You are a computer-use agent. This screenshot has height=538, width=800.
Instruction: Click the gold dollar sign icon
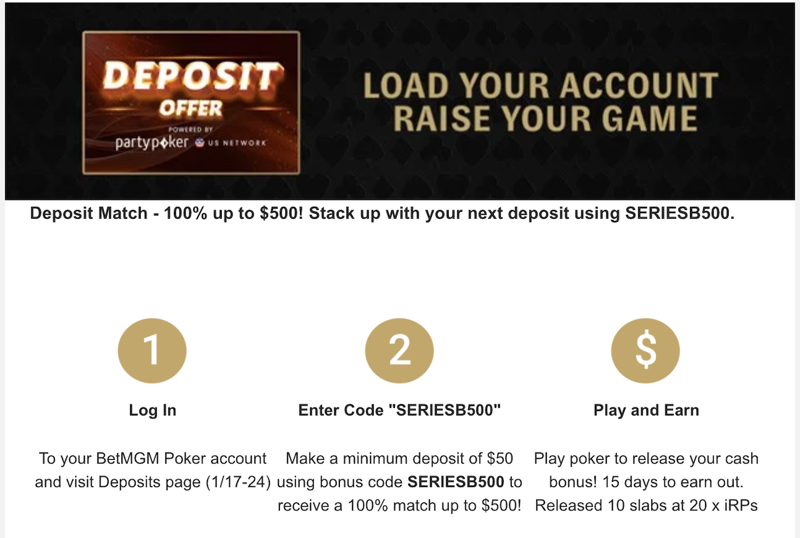(x=646, y=351)
